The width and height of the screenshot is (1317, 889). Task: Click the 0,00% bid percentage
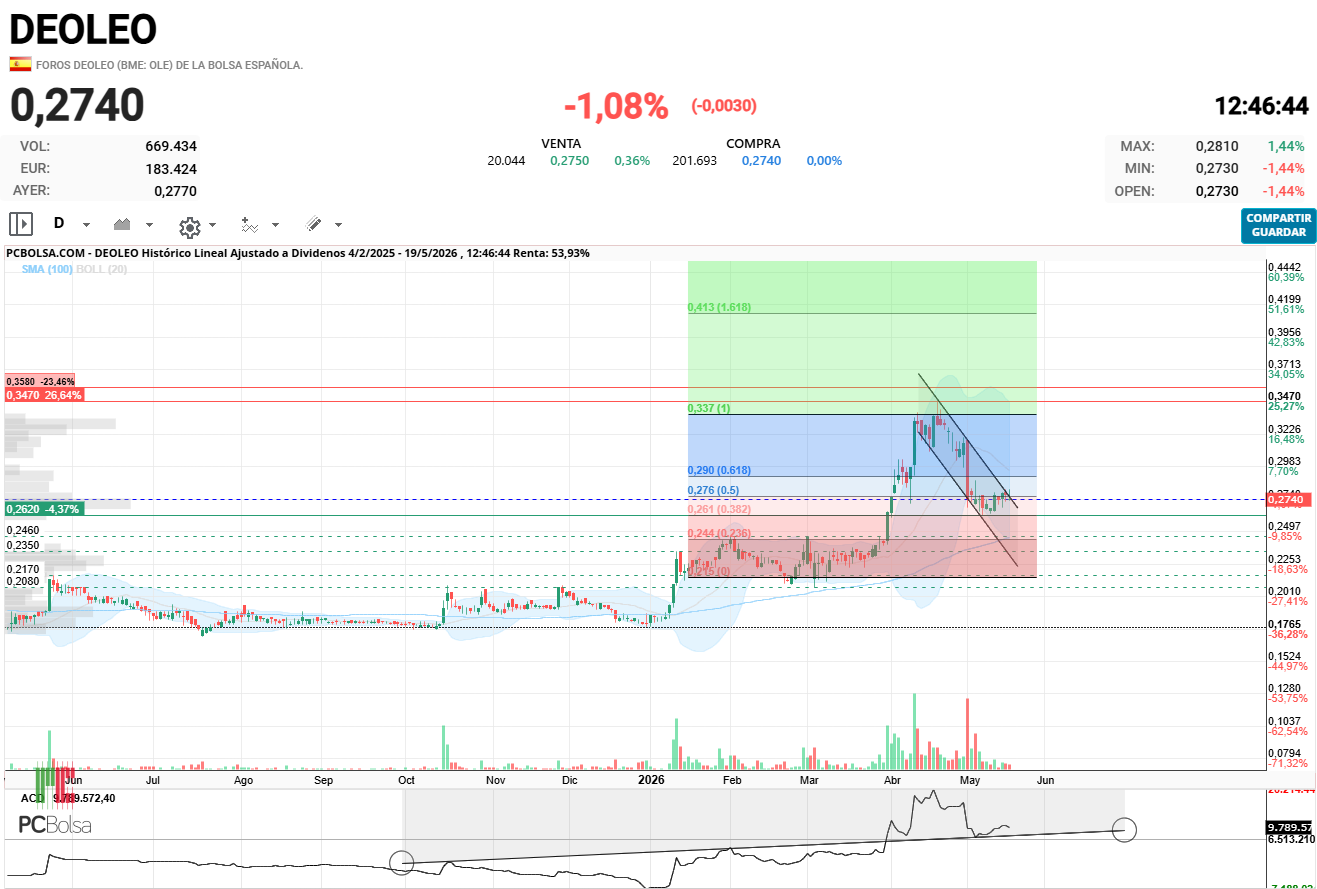824,161
